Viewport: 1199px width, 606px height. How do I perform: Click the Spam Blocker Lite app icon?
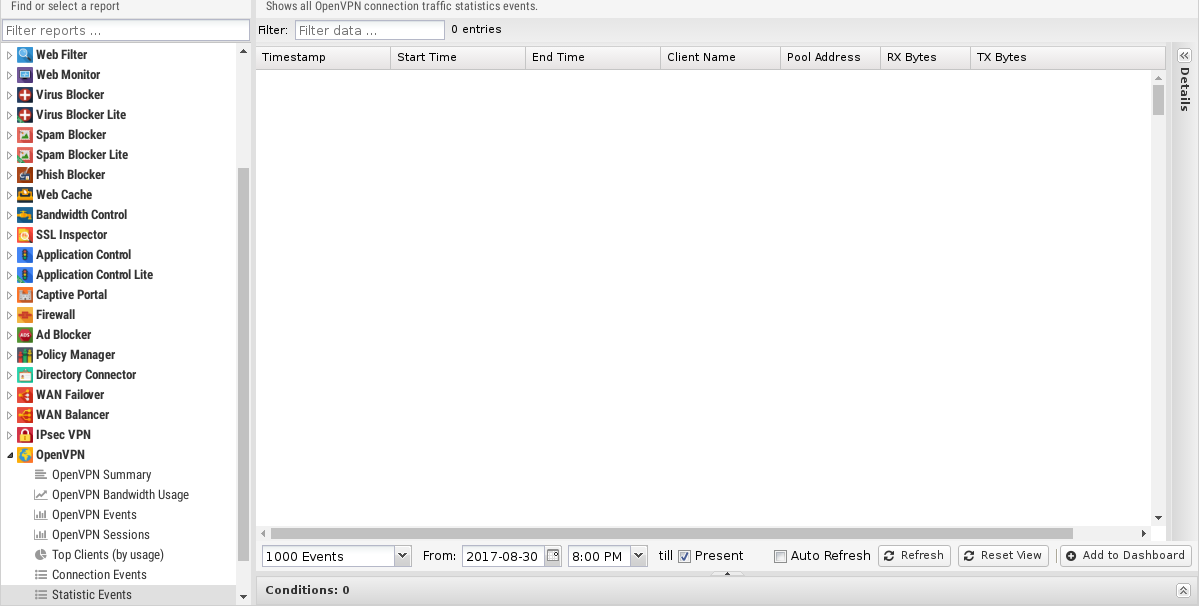24,154
